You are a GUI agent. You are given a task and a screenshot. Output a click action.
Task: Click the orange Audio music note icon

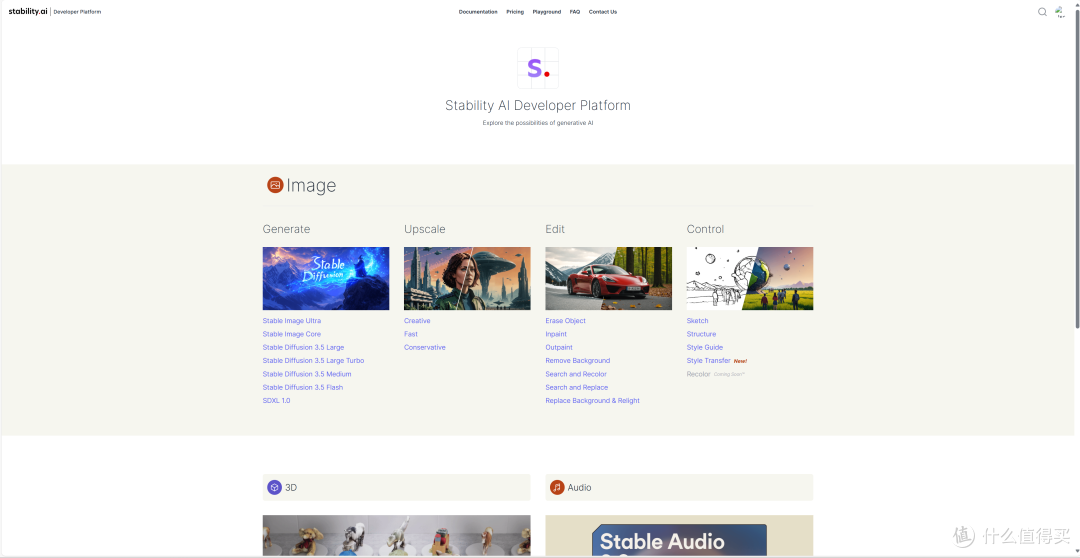[557, 487]
